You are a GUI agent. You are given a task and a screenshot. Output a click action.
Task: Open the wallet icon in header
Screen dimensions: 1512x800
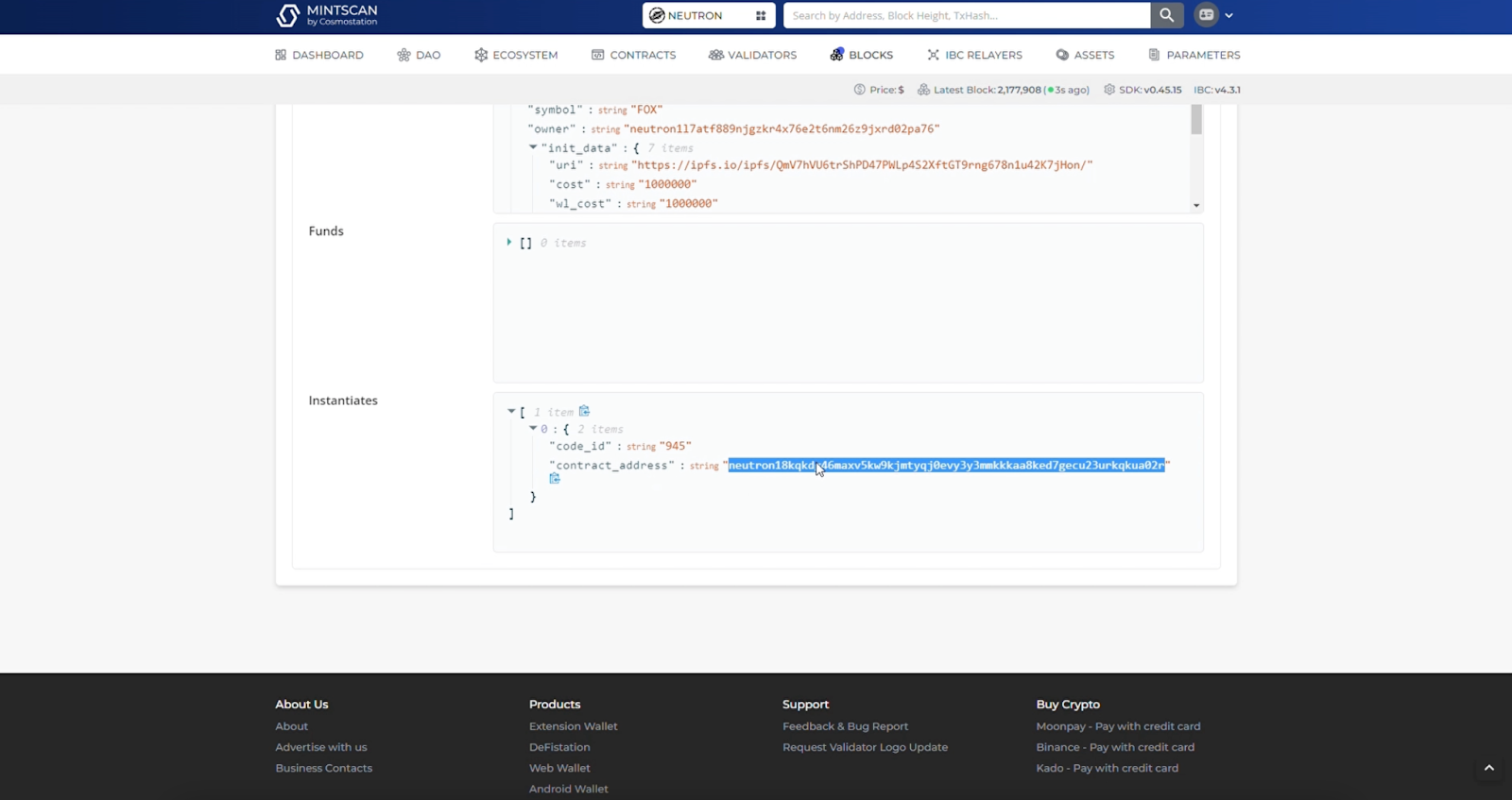click(x=1207, y=15)
